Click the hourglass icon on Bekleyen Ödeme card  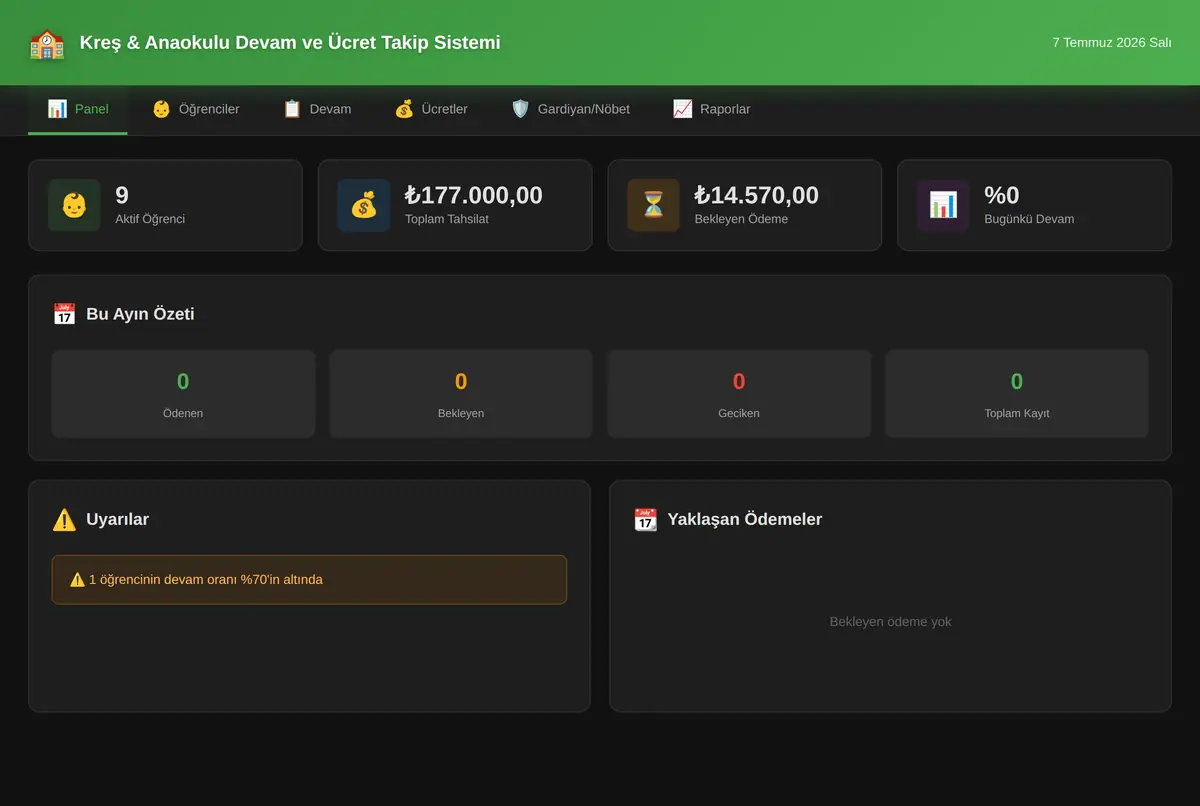tap(654, 205)
